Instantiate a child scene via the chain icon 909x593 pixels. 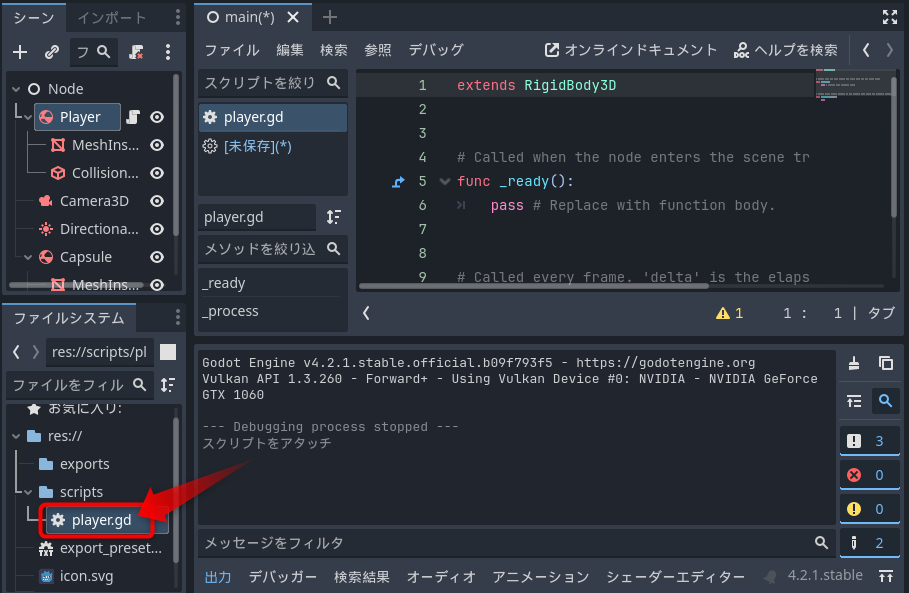coord(50,51)
